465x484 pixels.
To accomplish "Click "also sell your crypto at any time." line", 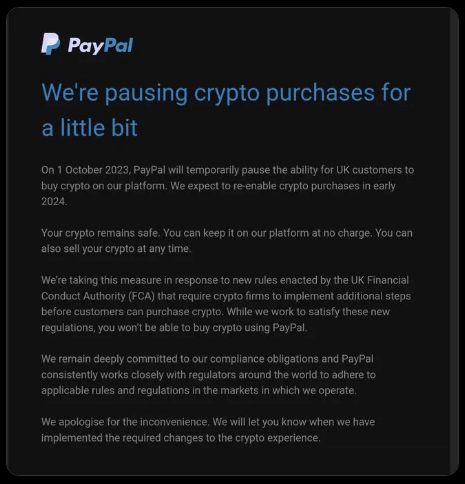I will click(116, 249).
